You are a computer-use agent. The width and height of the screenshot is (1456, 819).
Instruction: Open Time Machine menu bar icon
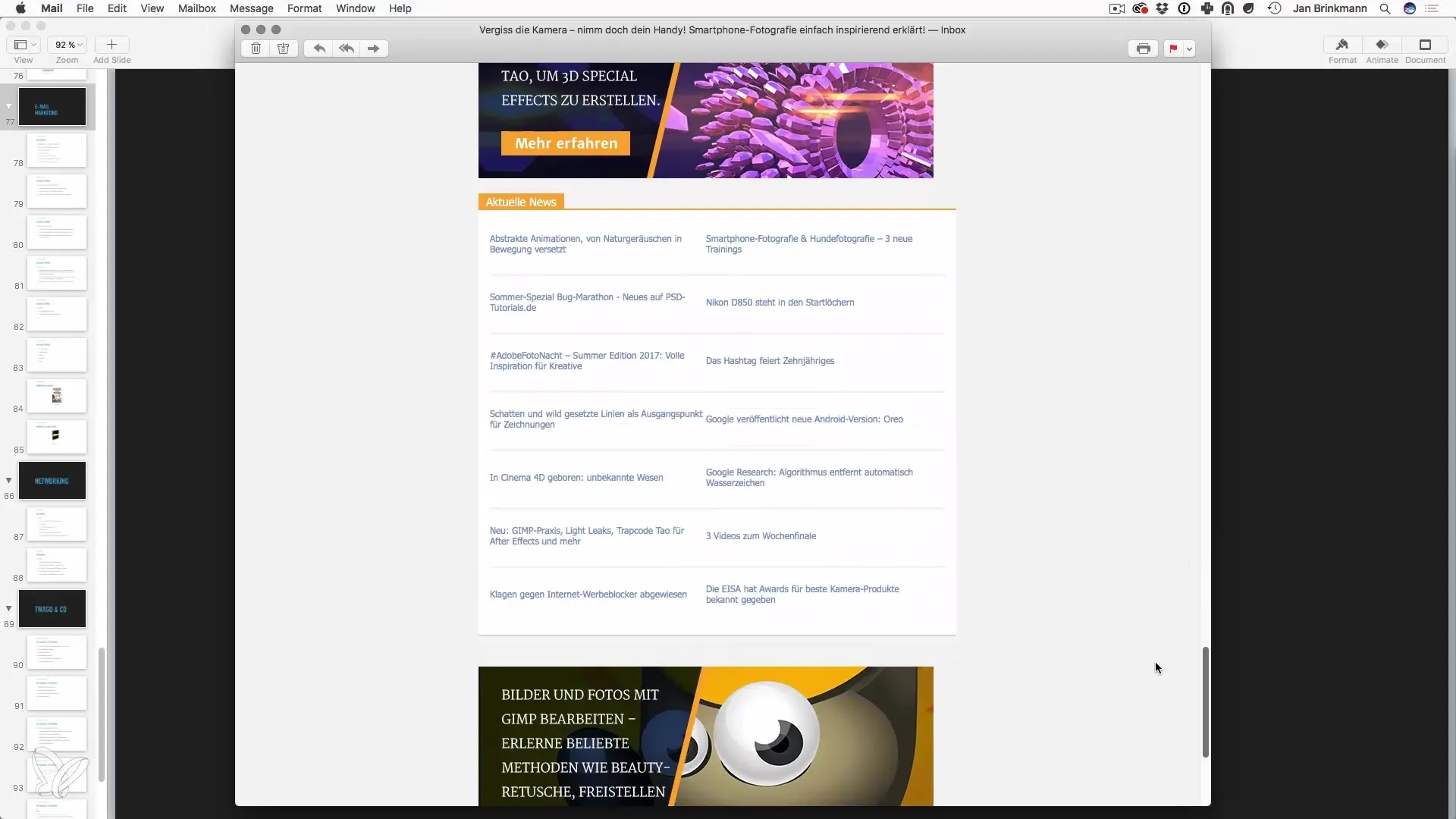1275,8
